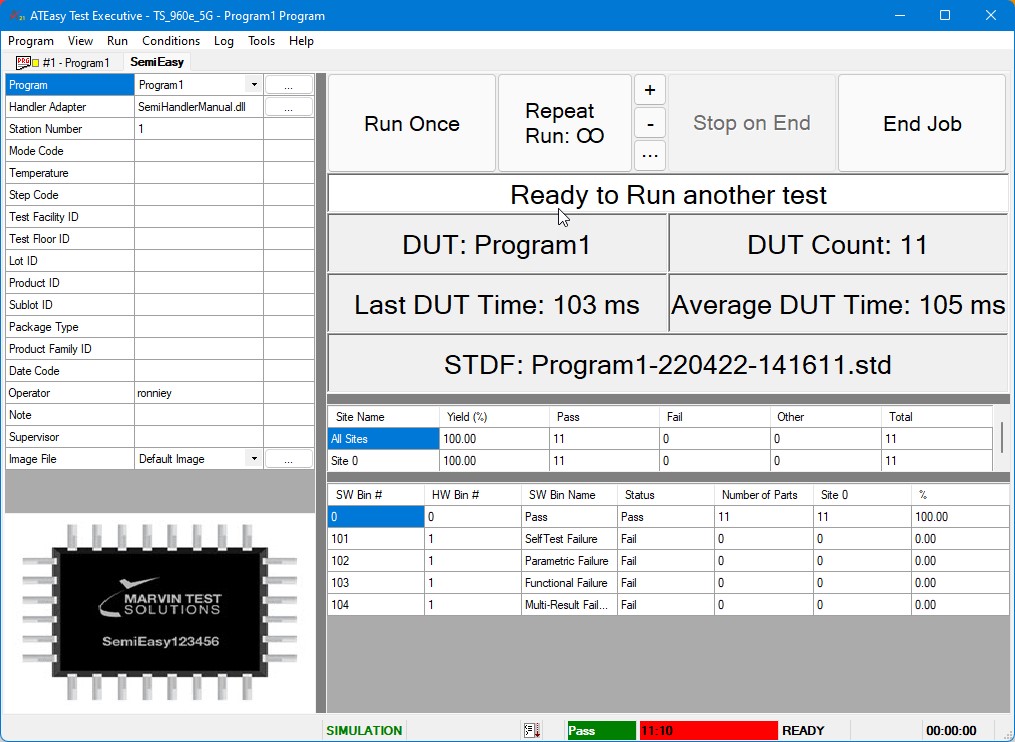Select the Program property label row
Image resolution: width=1015 pixels, height=742 pixels.
tap(69, 85)
